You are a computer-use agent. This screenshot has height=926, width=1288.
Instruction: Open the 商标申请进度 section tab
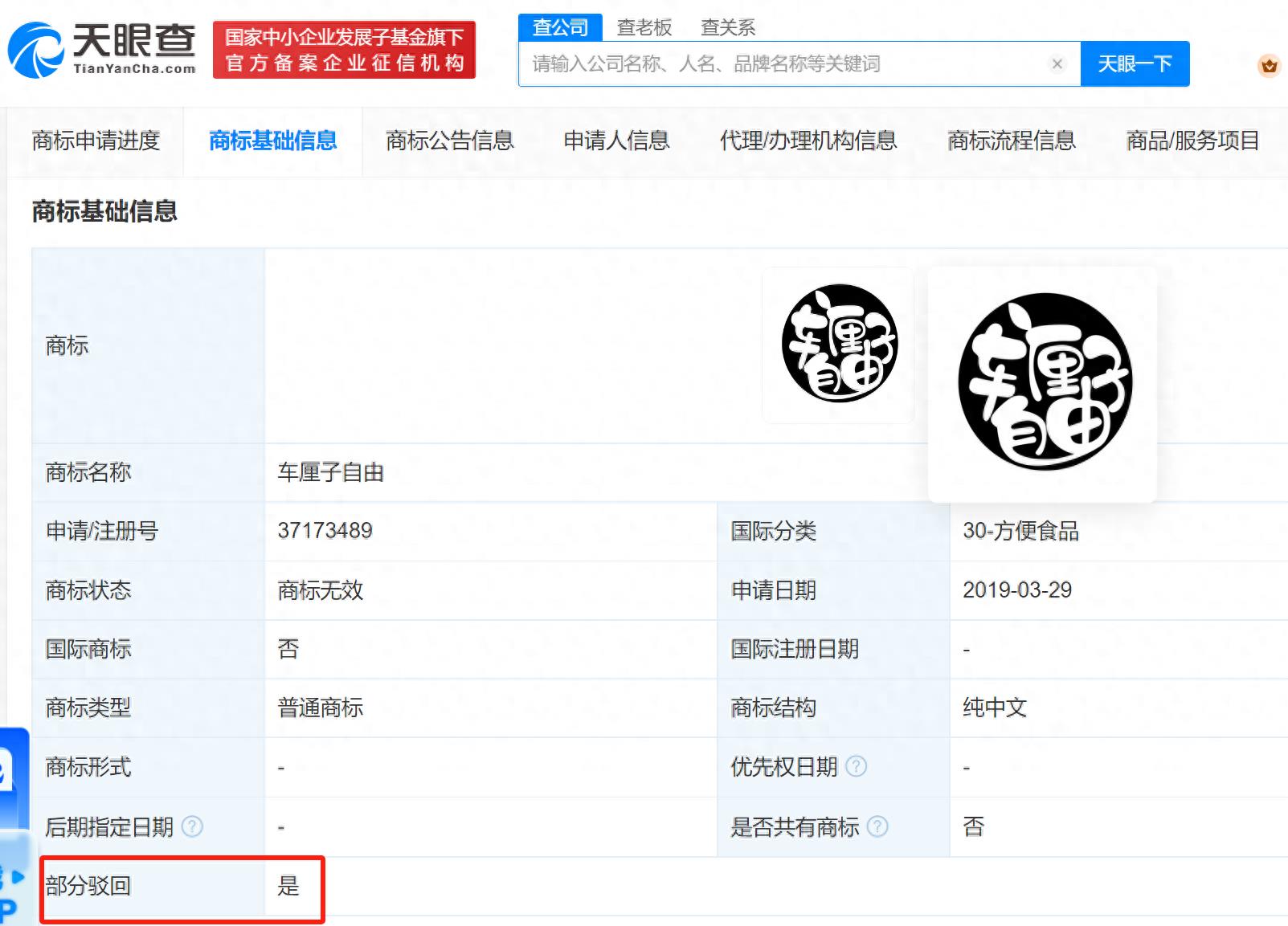96,141
